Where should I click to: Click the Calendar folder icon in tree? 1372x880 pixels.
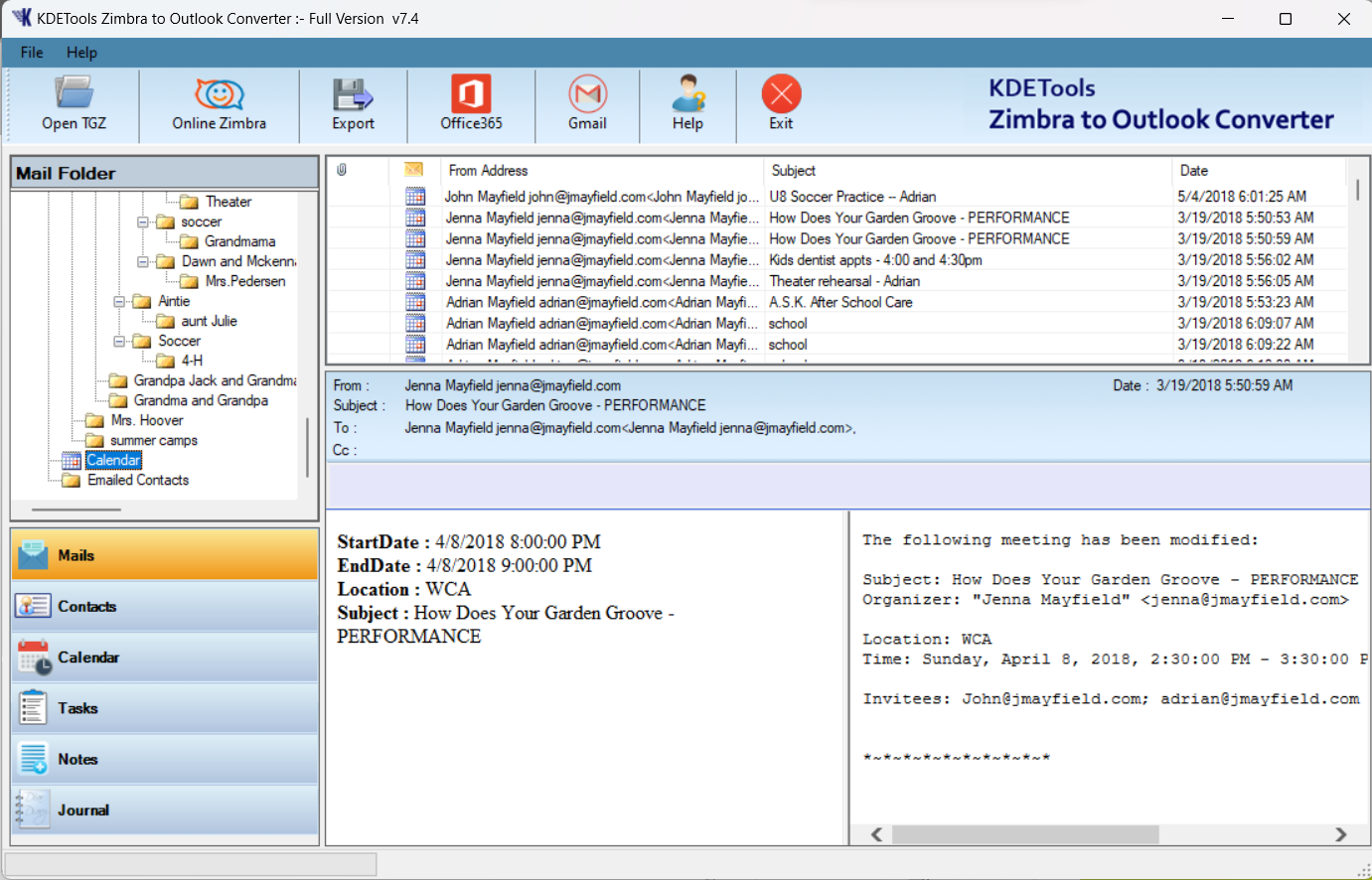(x=72, y=460)
